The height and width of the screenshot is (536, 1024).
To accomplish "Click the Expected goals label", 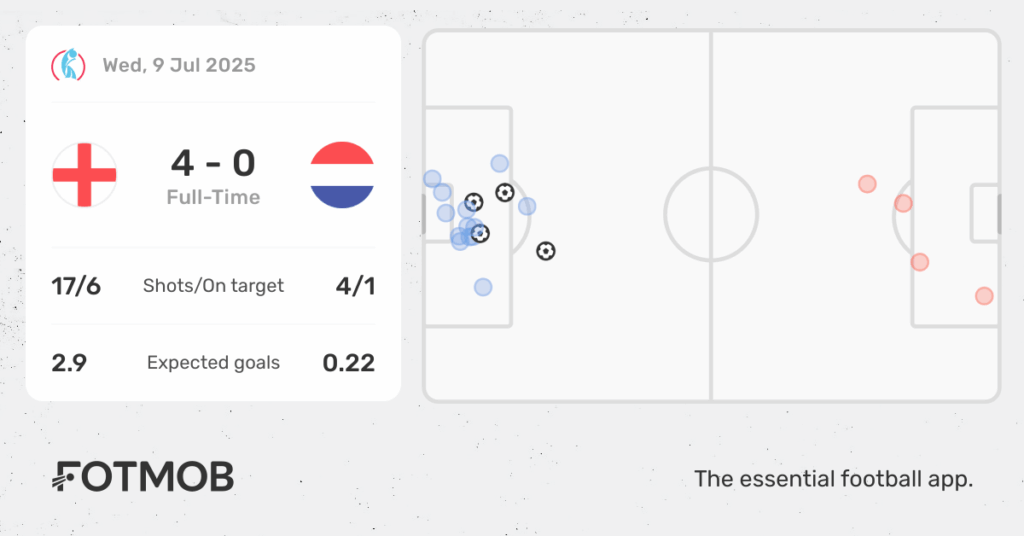I will [x=214, y=363].
